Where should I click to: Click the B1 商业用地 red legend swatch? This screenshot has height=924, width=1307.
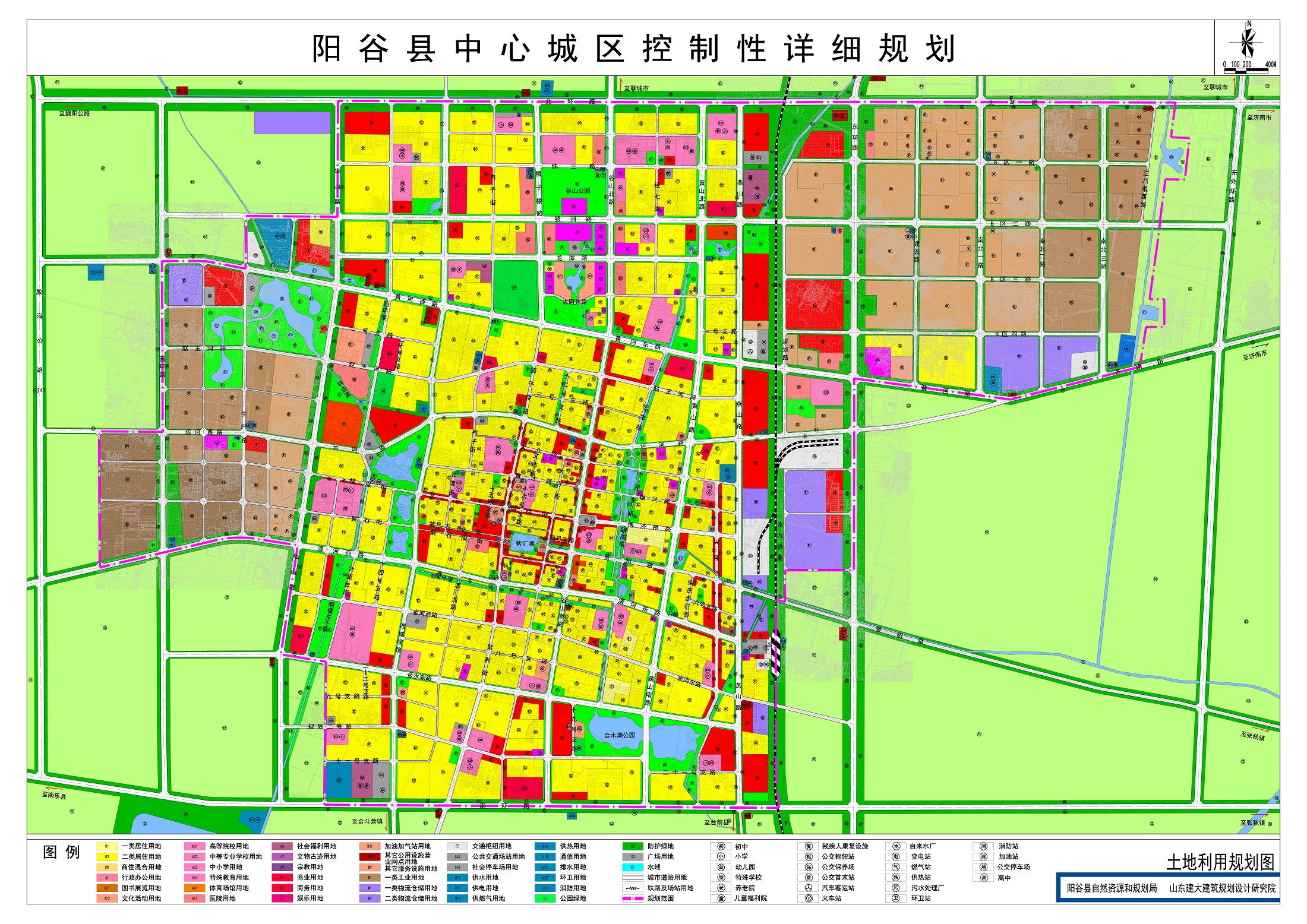coord(282,878)
